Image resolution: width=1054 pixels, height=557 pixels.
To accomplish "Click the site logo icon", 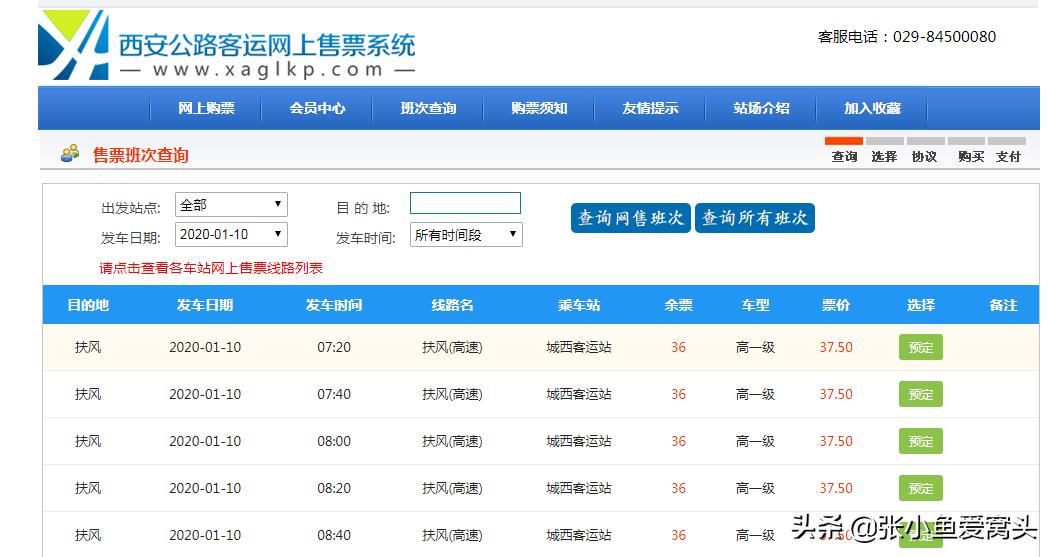I will [x=72, y=46].
